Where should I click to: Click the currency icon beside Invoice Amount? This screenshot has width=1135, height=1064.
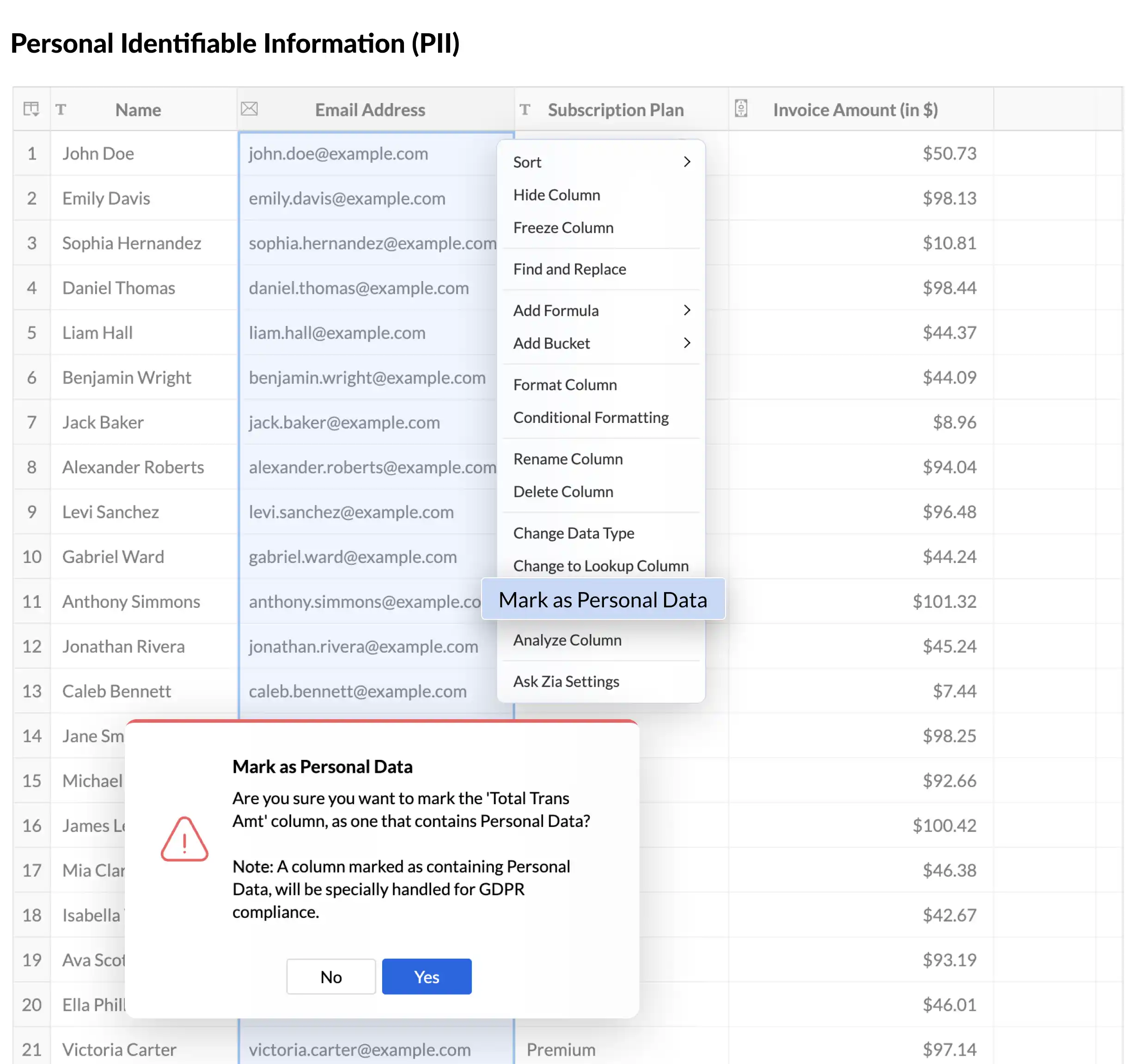[x=740, y=109]
